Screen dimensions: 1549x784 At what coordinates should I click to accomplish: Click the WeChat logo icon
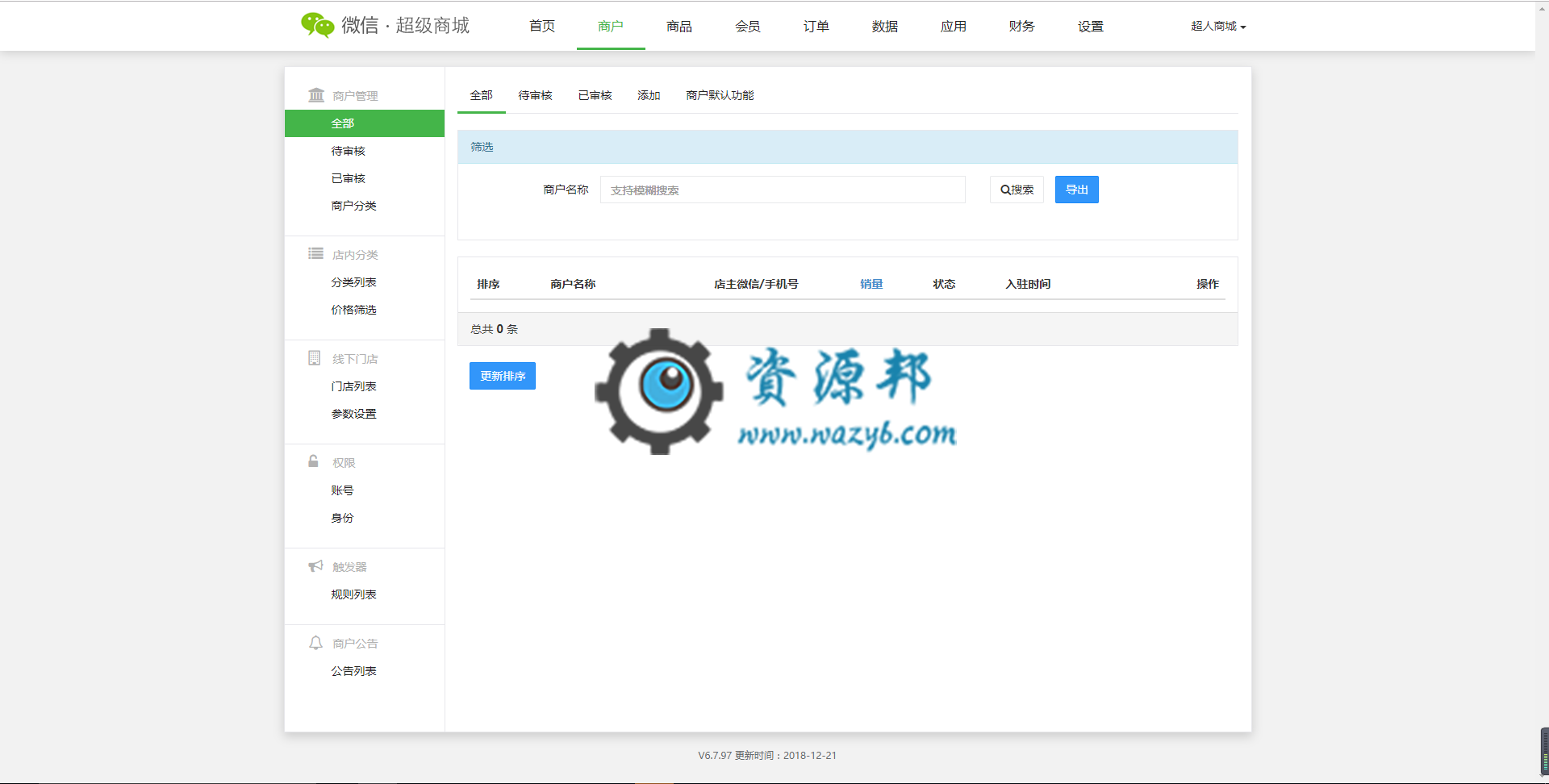click(x=318, y=26)
